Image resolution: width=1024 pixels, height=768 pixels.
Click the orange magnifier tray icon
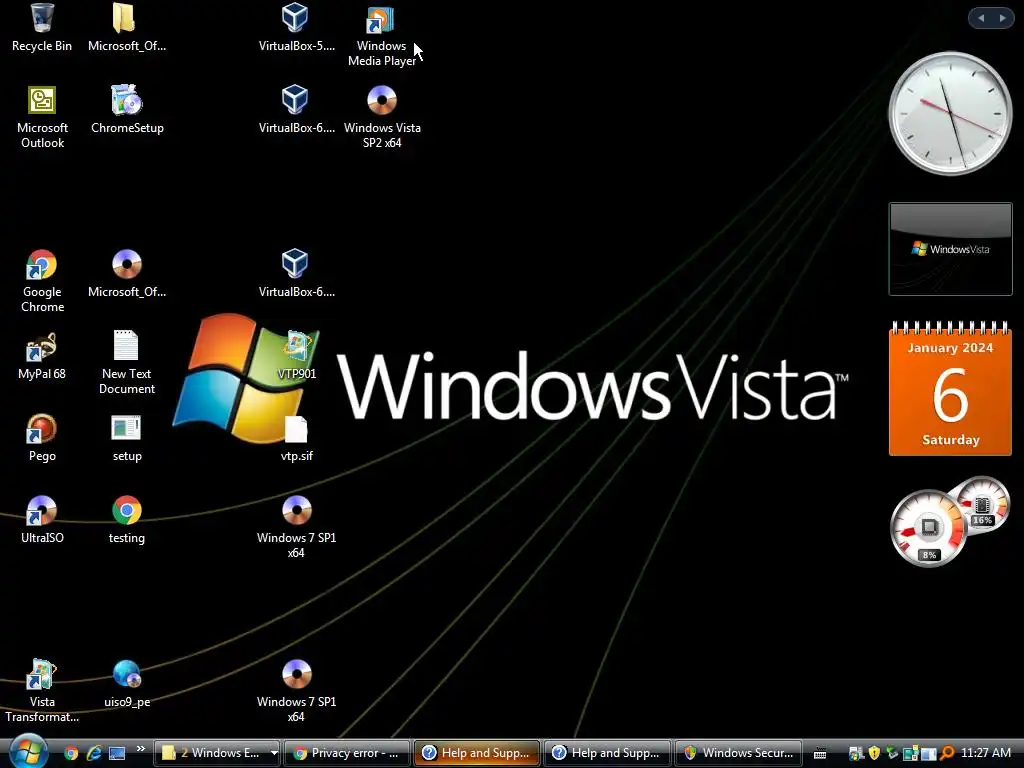948,753
